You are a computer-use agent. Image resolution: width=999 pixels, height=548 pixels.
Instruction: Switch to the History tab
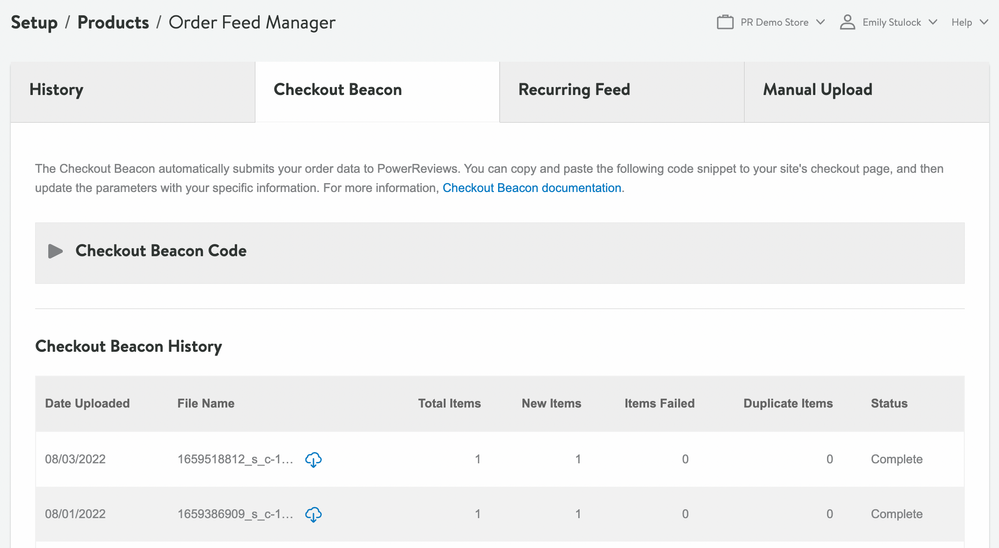133,92
